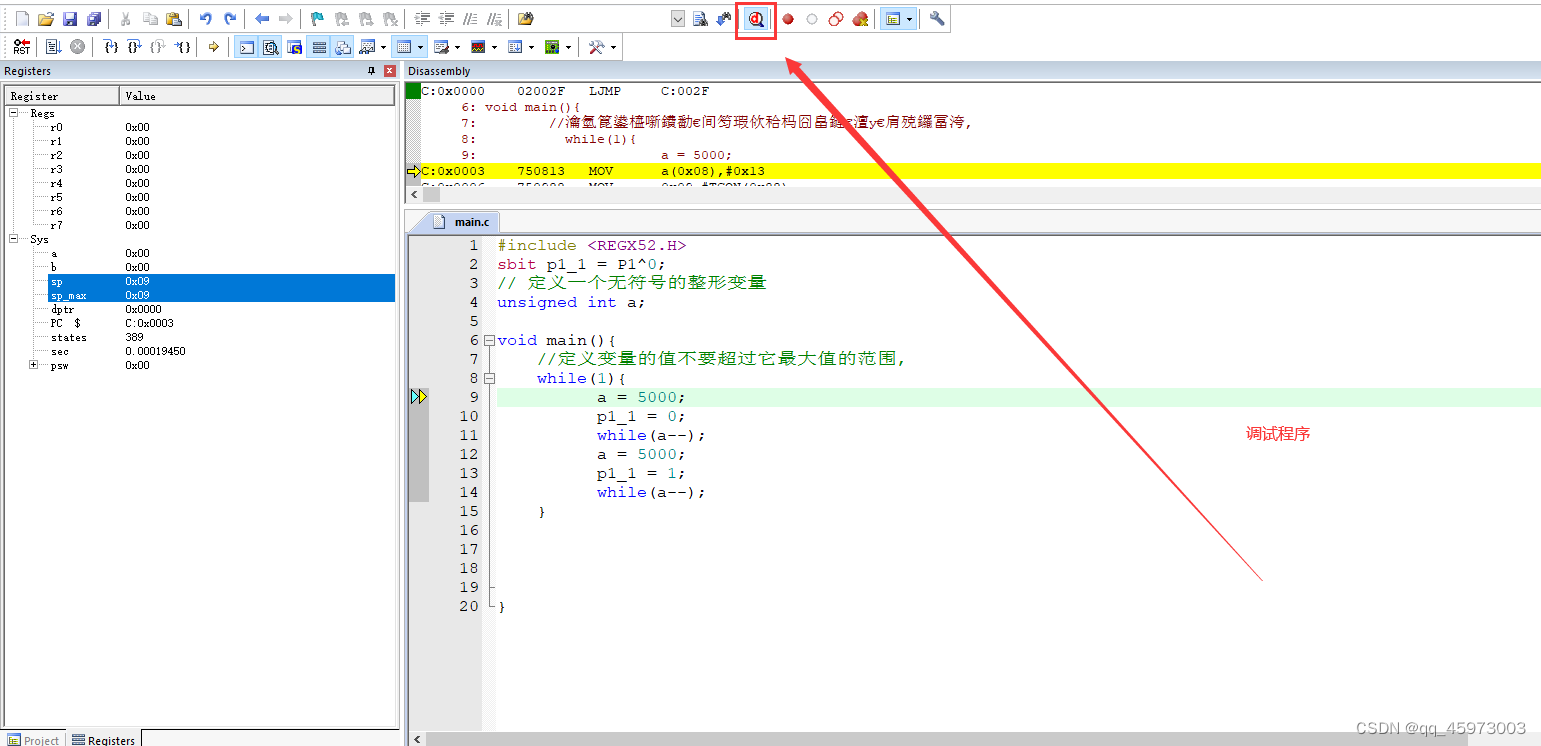Screen dimensions: 1541x746
Task: Click the Register column header
Action: point(63,96)
